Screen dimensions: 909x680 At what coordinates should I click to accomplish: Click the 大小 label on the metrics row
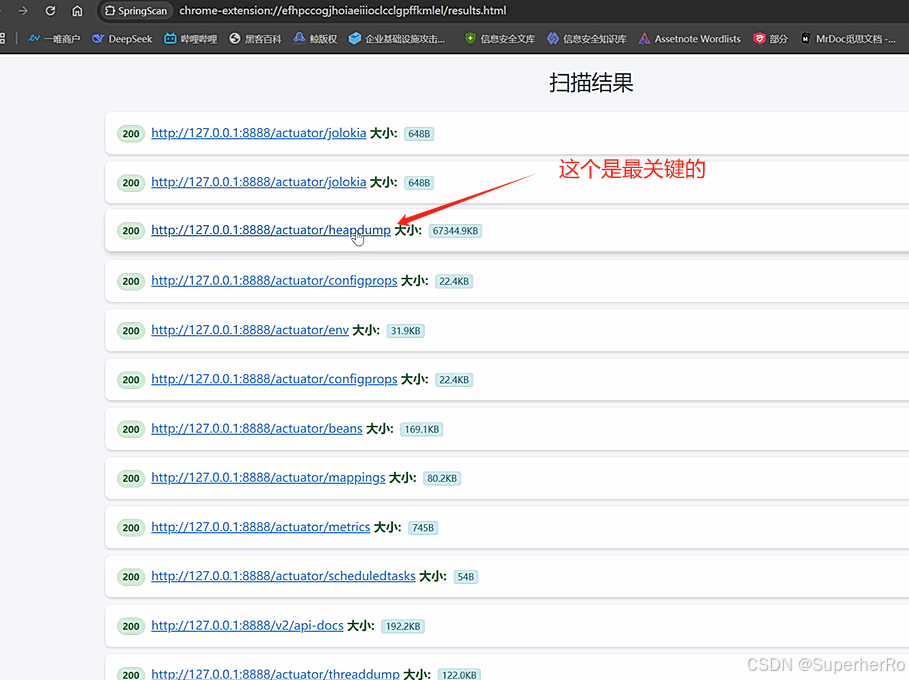pyautogui.click(x=387, y=527)
